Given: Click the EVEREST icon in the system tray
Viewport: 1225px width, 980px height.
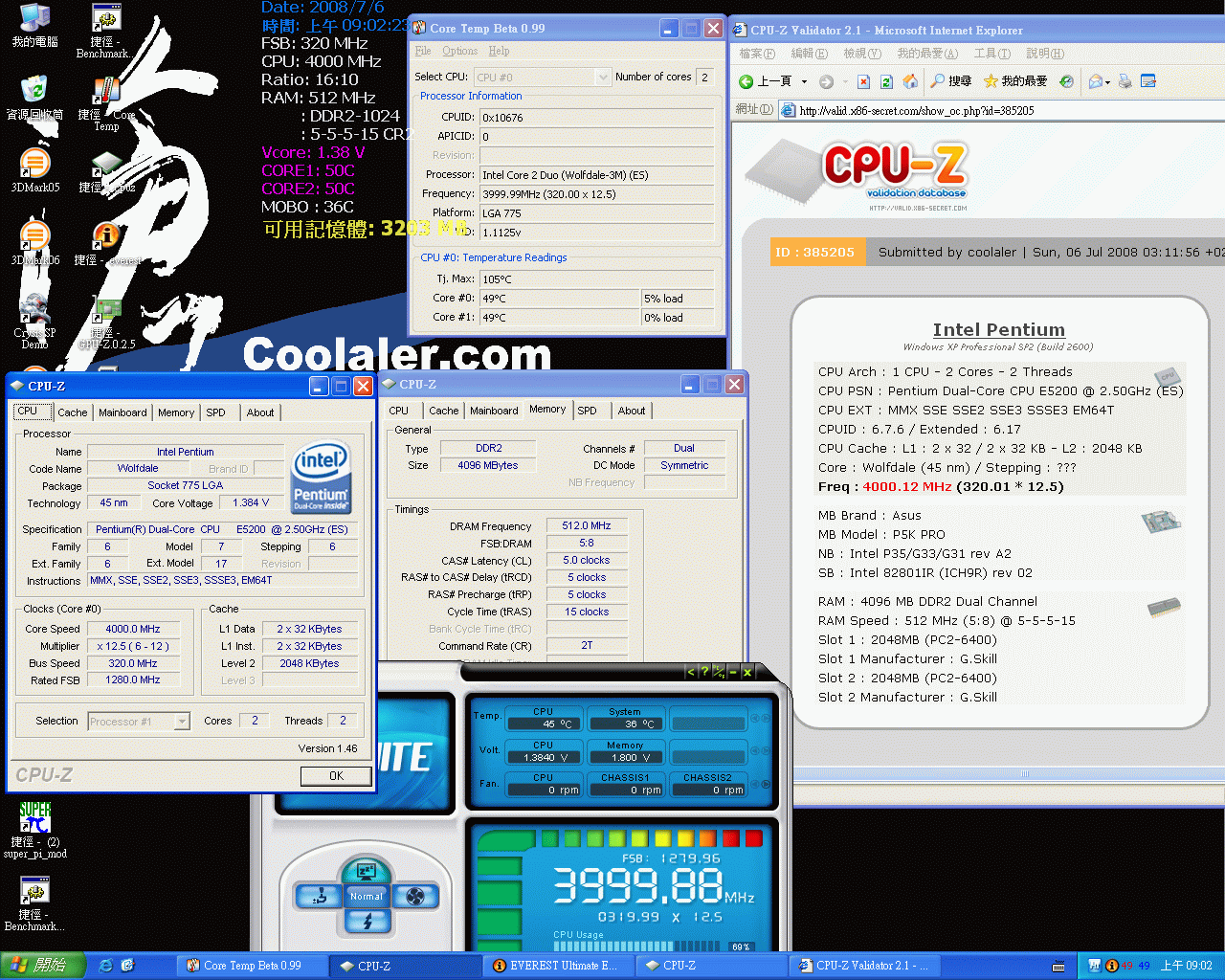Looking at the screenshot, I should 1112,966.
